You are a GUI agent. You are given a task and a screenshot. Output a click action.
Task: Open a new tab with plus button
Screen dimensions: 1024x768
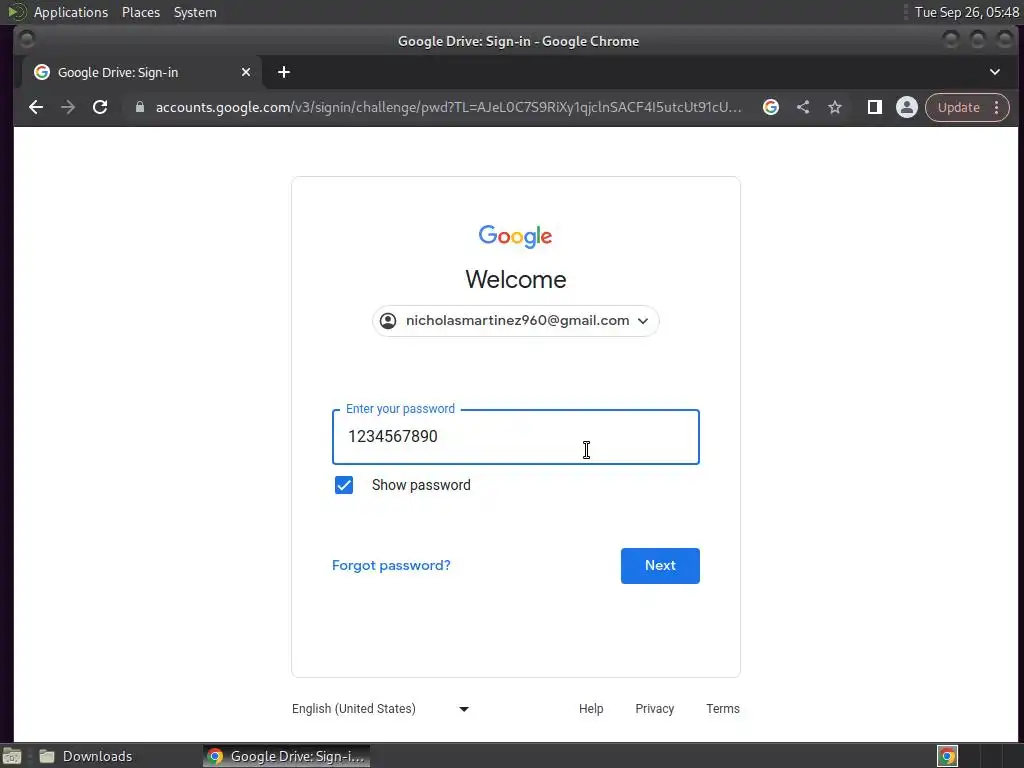[x=283, y=72]
